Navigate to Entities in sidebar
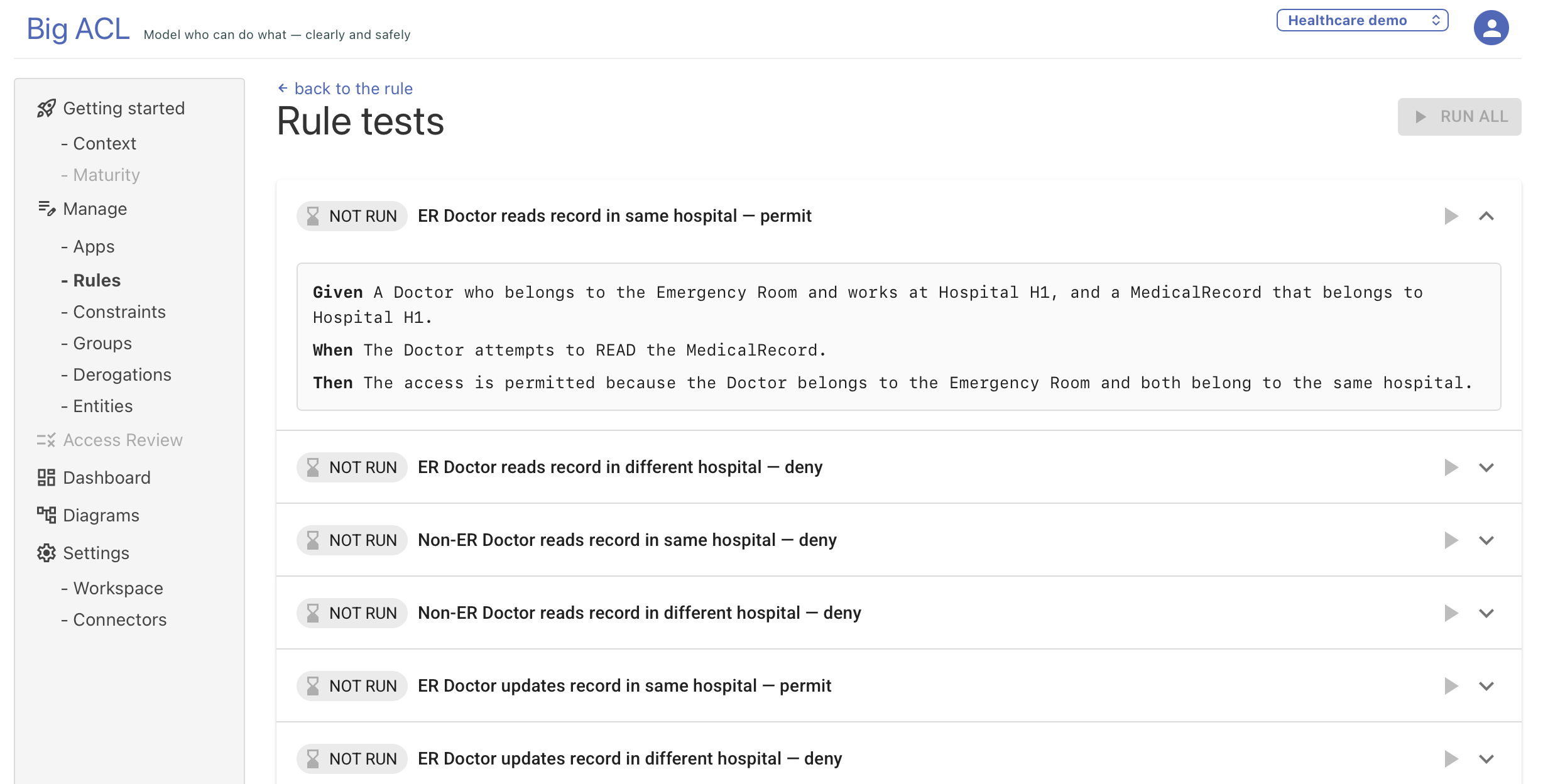This screenshot has height=784, width=1543. click(103, 406)
